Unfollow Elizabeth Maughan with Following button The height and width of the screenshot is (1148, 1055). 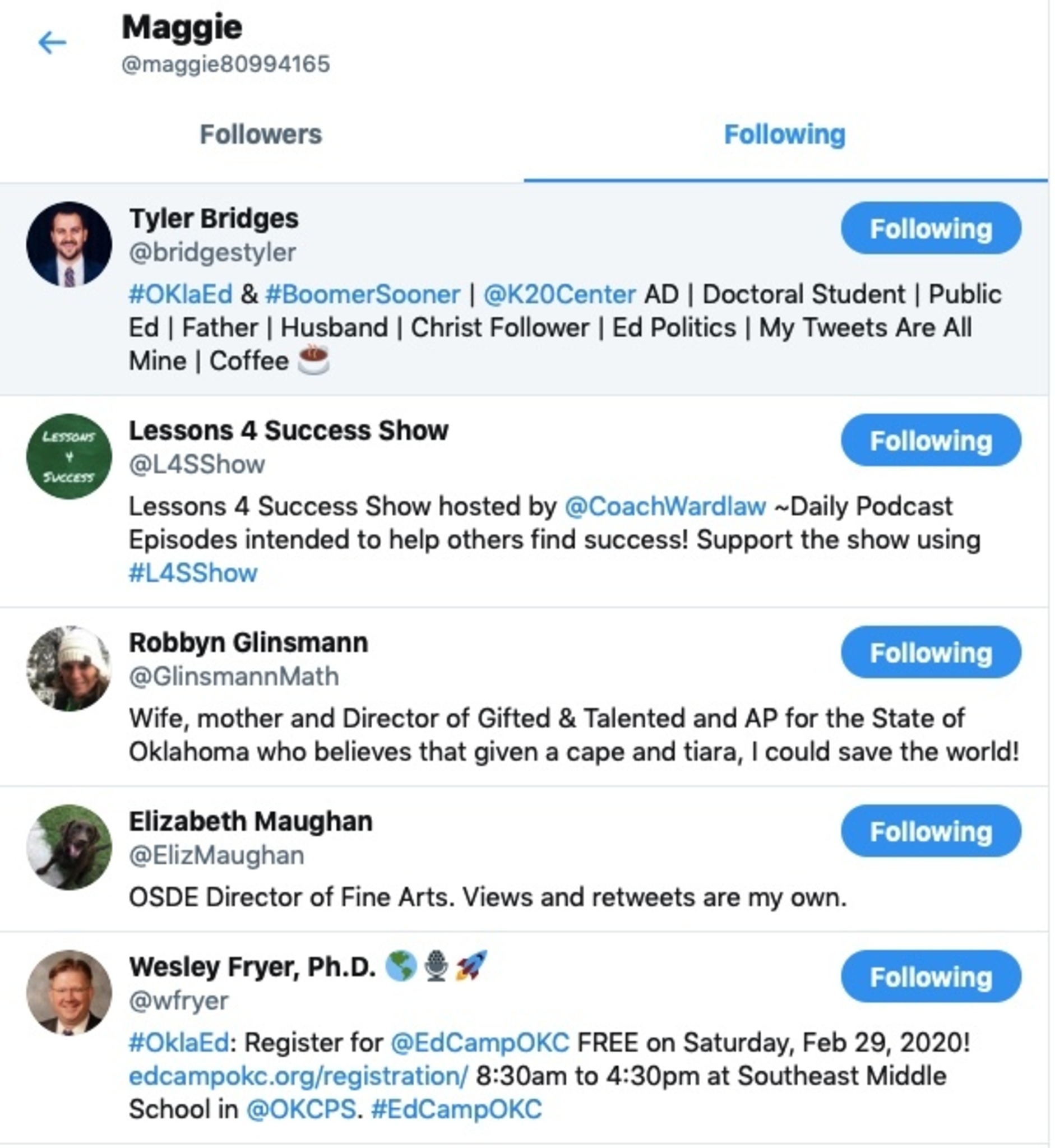click(x=931, y=831)
